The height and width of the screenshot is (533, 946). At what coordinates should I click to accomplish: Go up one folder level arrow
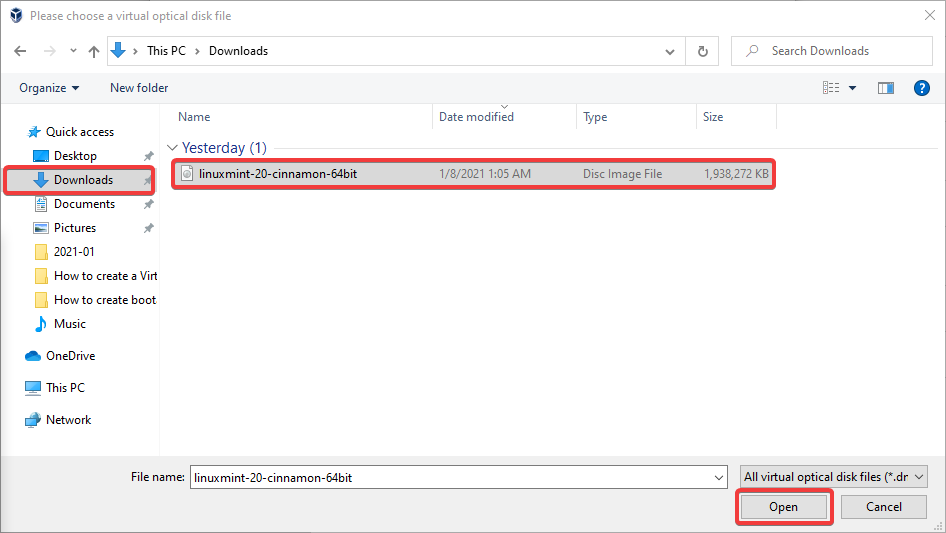[94, 51]
